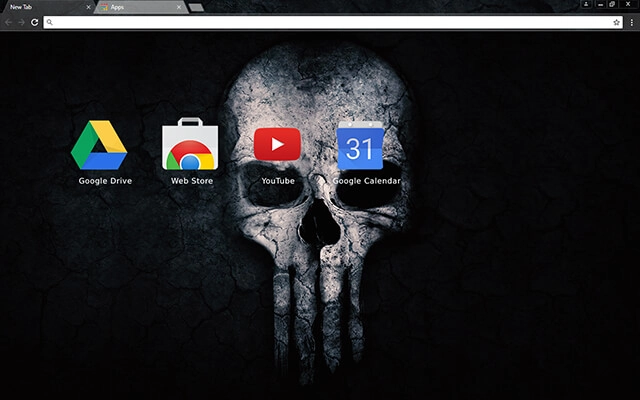Launch the Chrome Web Store app
The image size is (640, 400).
pyautogui.click(x=190, y=144)
